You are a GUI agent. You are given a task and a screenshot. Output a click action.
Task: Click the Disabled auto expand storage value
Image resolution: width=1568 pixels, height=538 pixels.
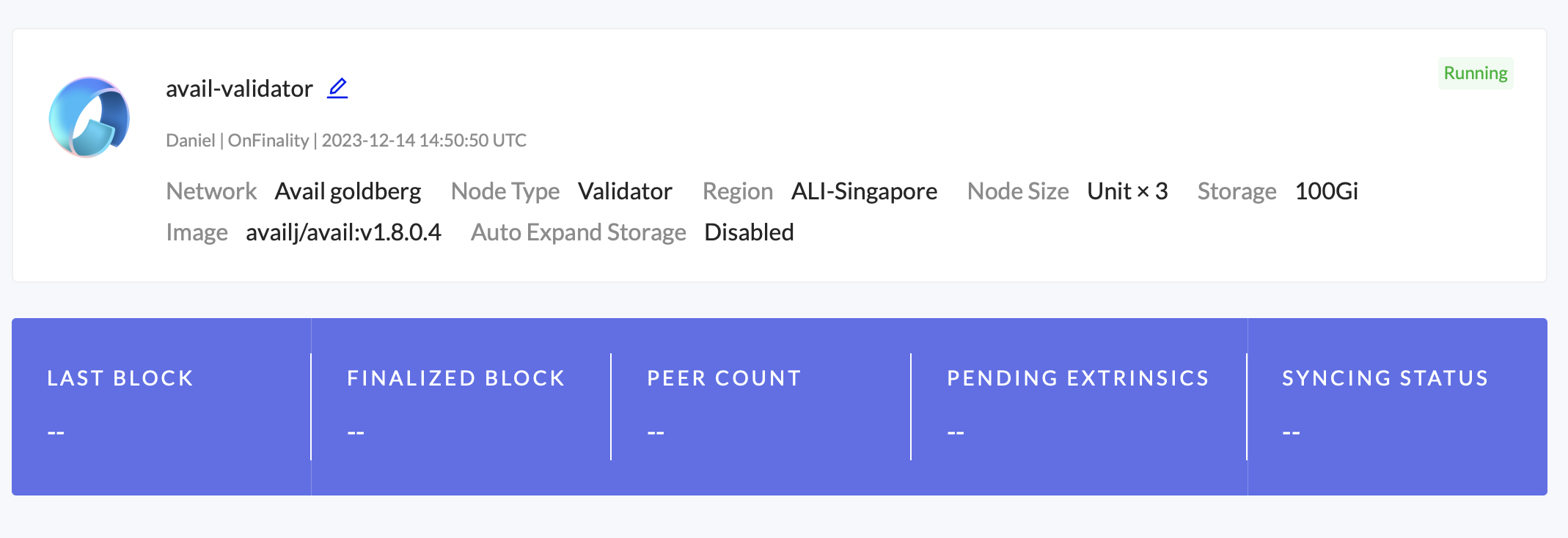749,232
